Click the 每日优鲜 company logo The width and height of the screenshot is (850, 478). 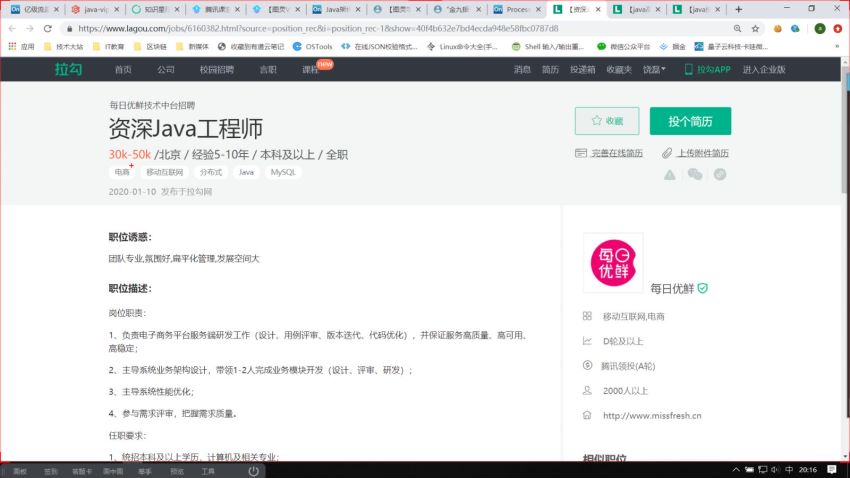613,263
